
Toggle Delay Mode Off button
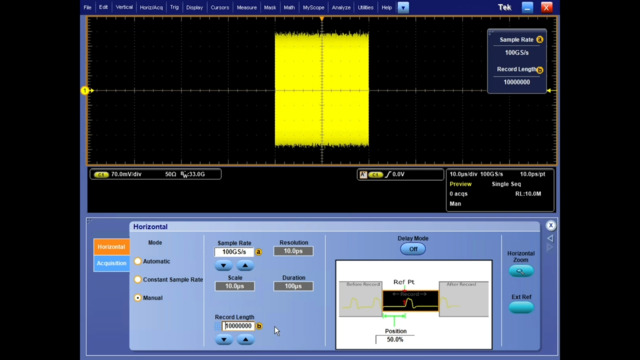(x=413, y=249)
